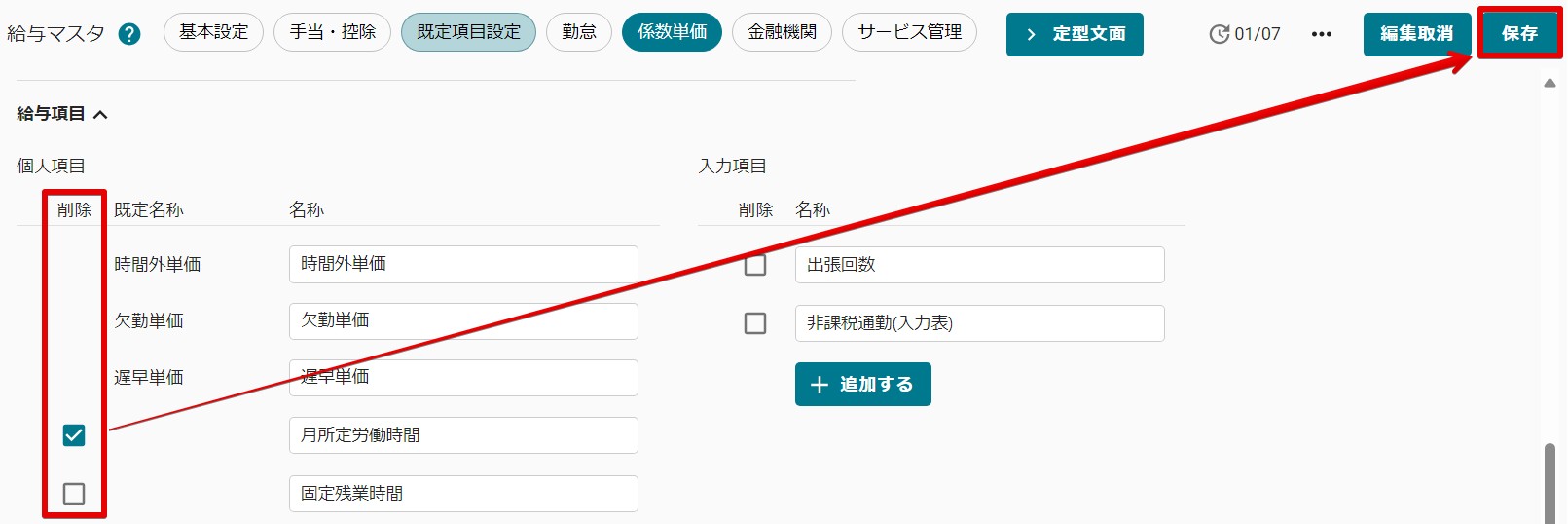Click the 時間外単価 default name label
The image size is (1568, 524).
[x=158, y=265]
